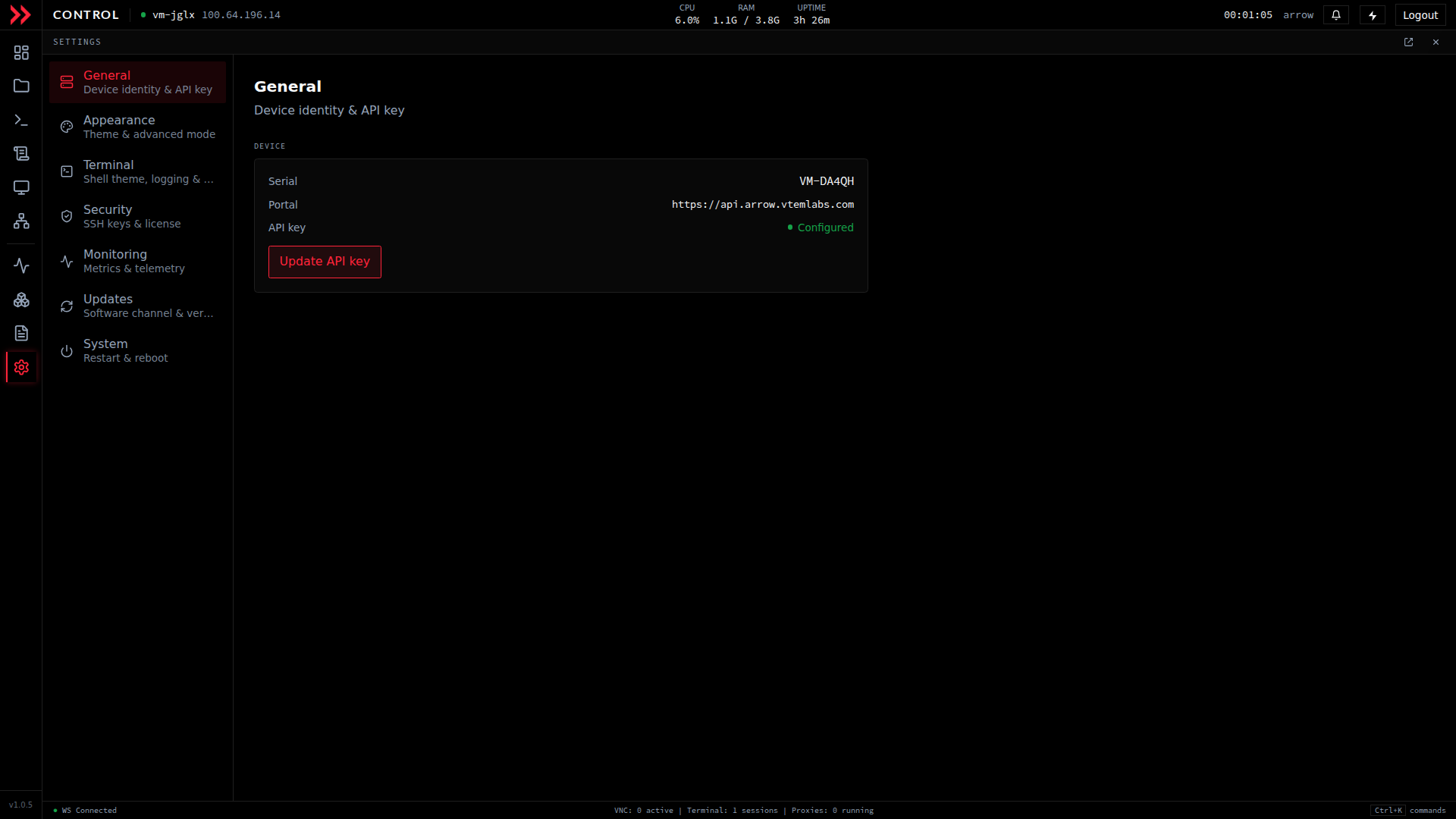Click the Monitoring pulse icon in settings
1456x819 pixels.
tap(67, 261)
